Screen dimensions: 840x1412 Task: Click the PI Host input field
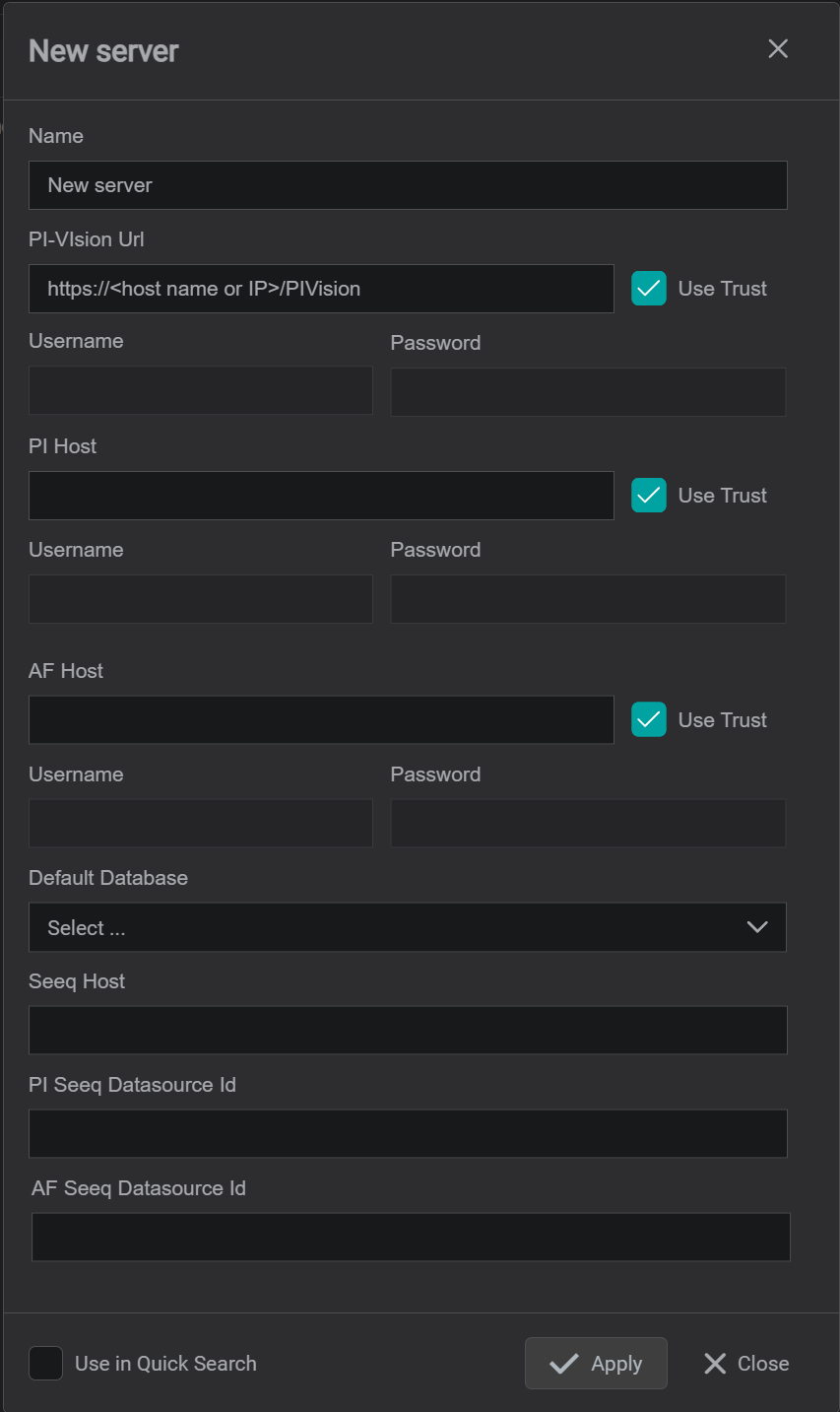point(321,496)
